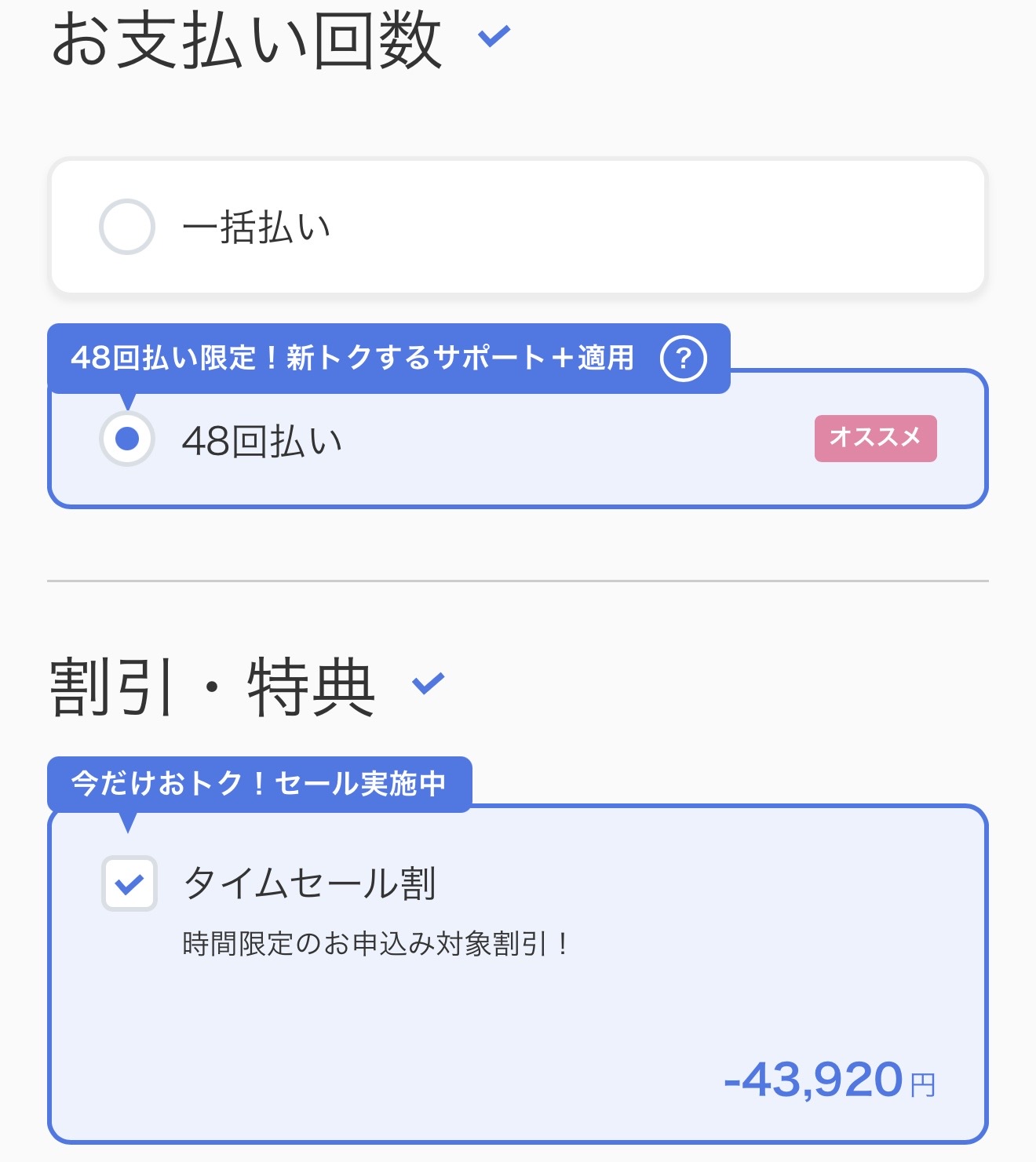
Task: Select the 48回払い radio button
Action: click(126, 439)
